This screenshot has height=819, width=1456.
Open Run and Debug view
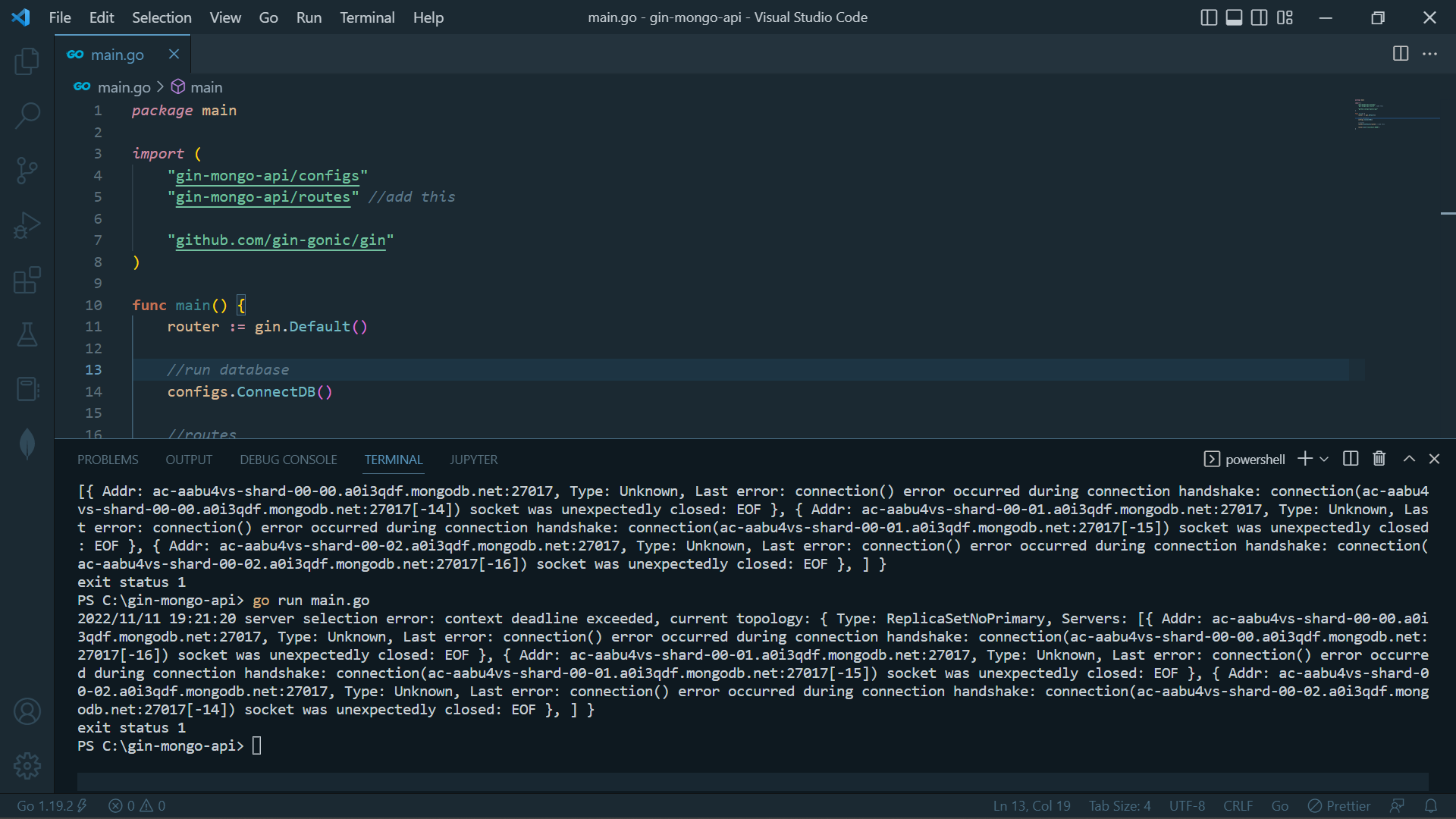27,225
